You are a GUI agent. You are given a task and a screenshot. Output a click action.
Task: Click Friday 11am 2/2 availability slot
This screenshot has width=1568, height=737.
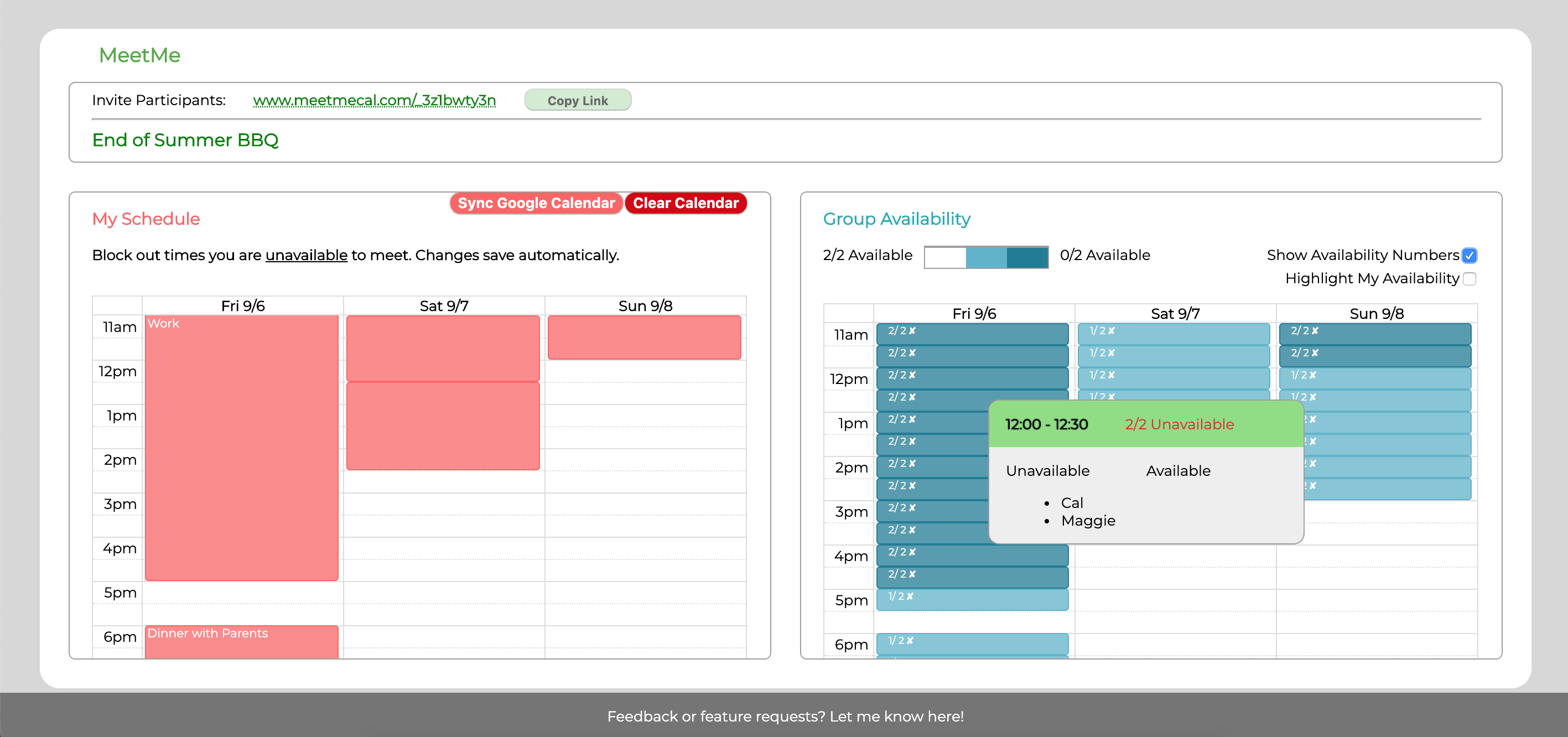972,334
